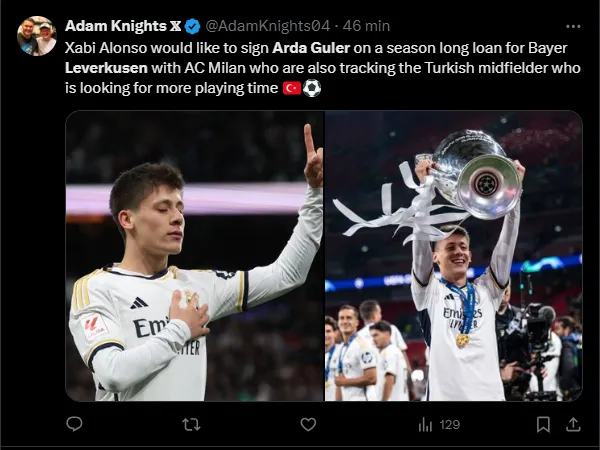Click the Turkish flag emoji
600x450 pixels.
(x=292, y=88)
